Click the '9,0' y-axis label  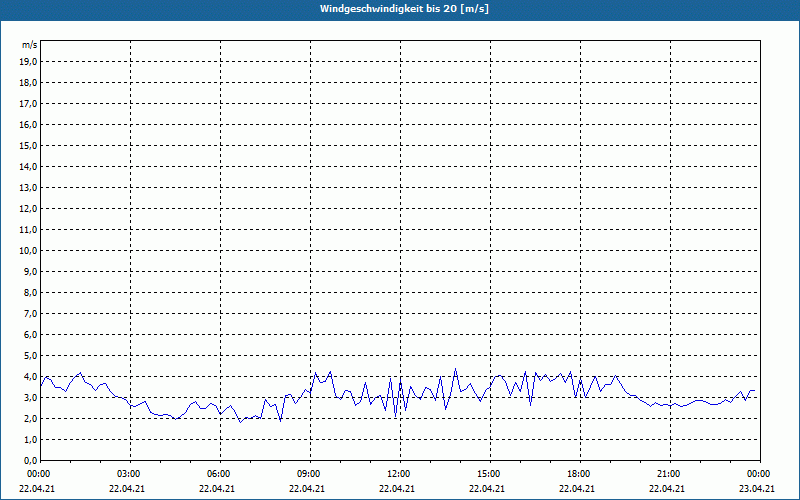[x=30, y=271]
